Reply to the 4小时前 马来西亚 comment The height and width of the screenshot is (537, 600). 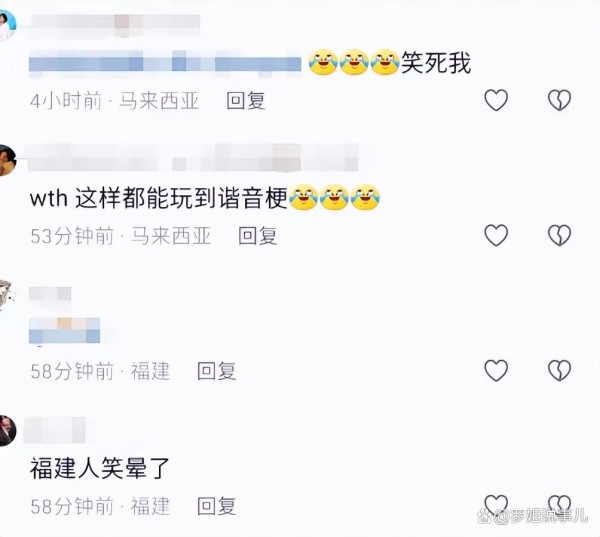[246, 101]
